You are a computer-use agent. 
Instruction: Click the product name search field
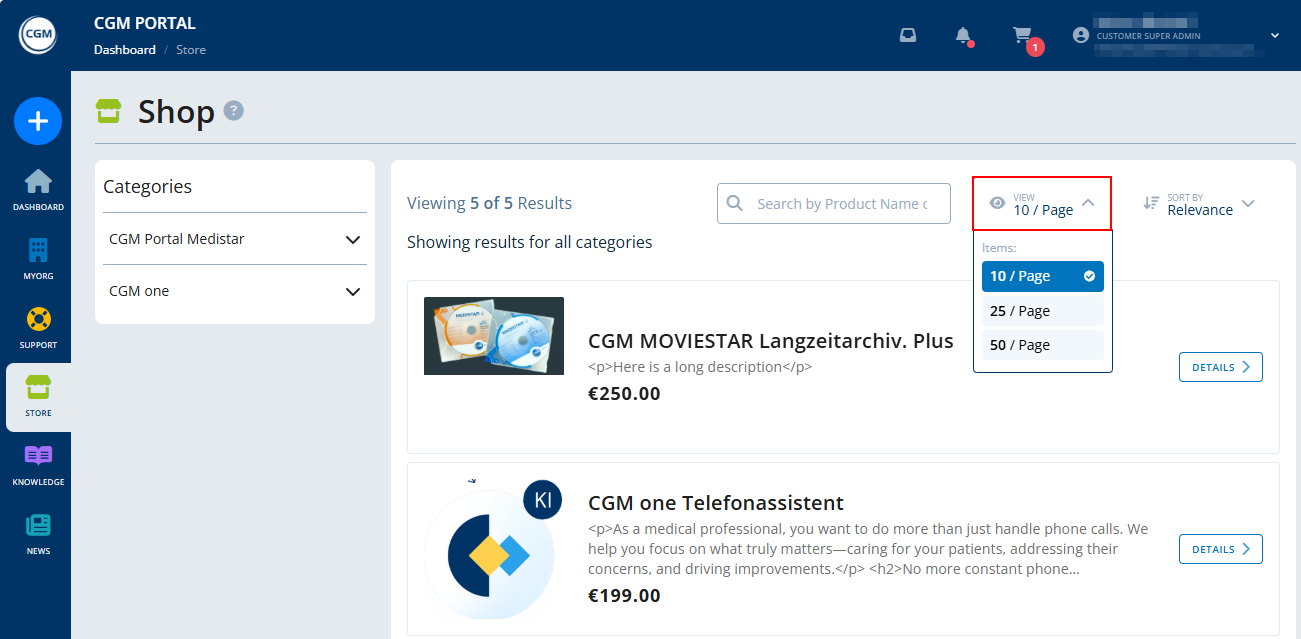840,204
